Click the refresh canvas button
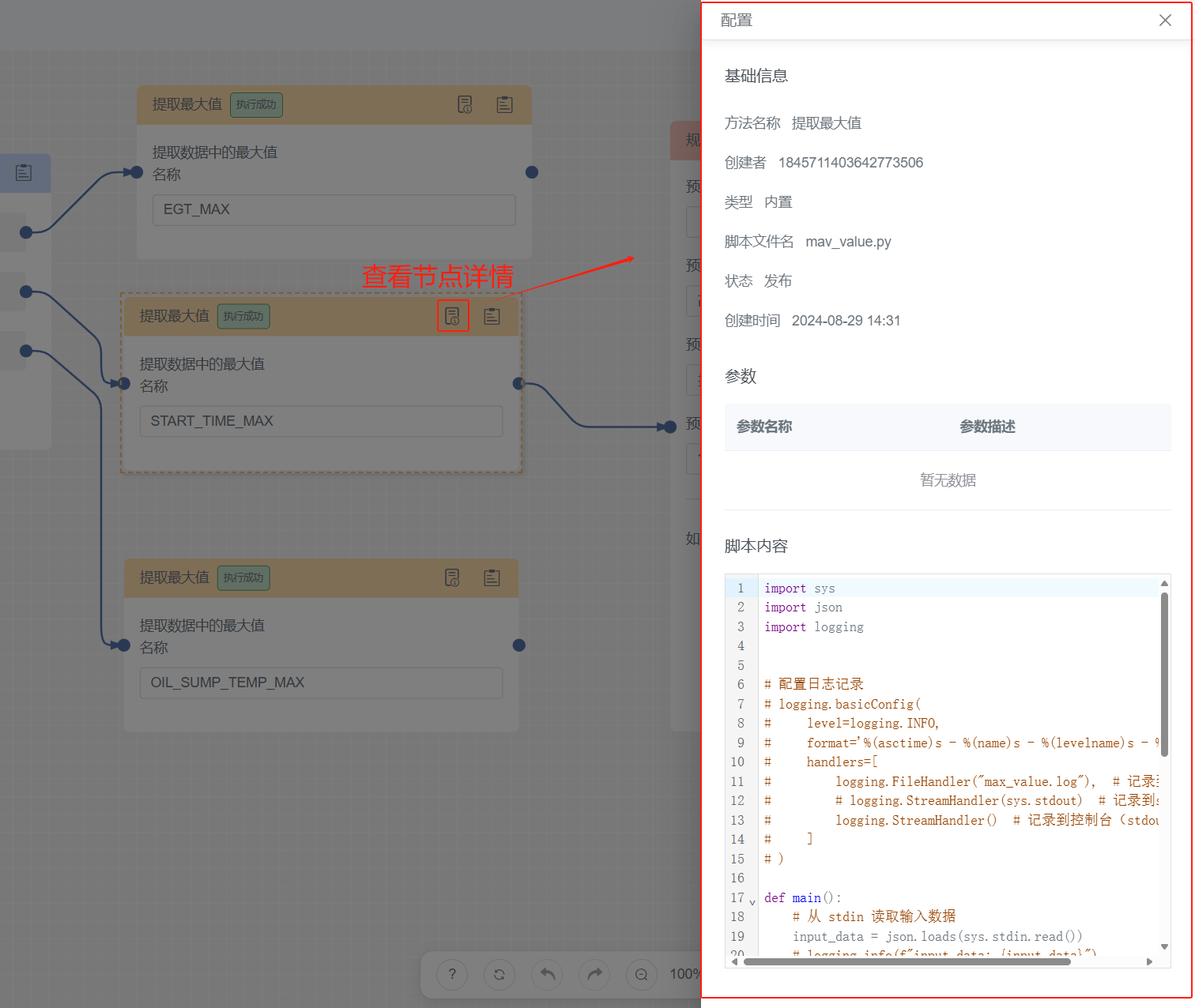The height and width of the screenshot is (1008, 1195). 499,974
